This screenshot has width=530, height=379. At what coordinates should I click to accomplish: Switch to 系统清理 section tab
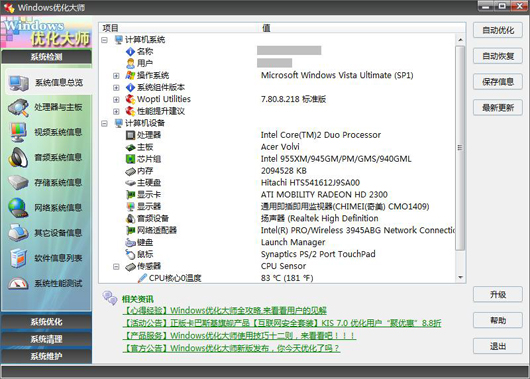click(x=46, y=339)
